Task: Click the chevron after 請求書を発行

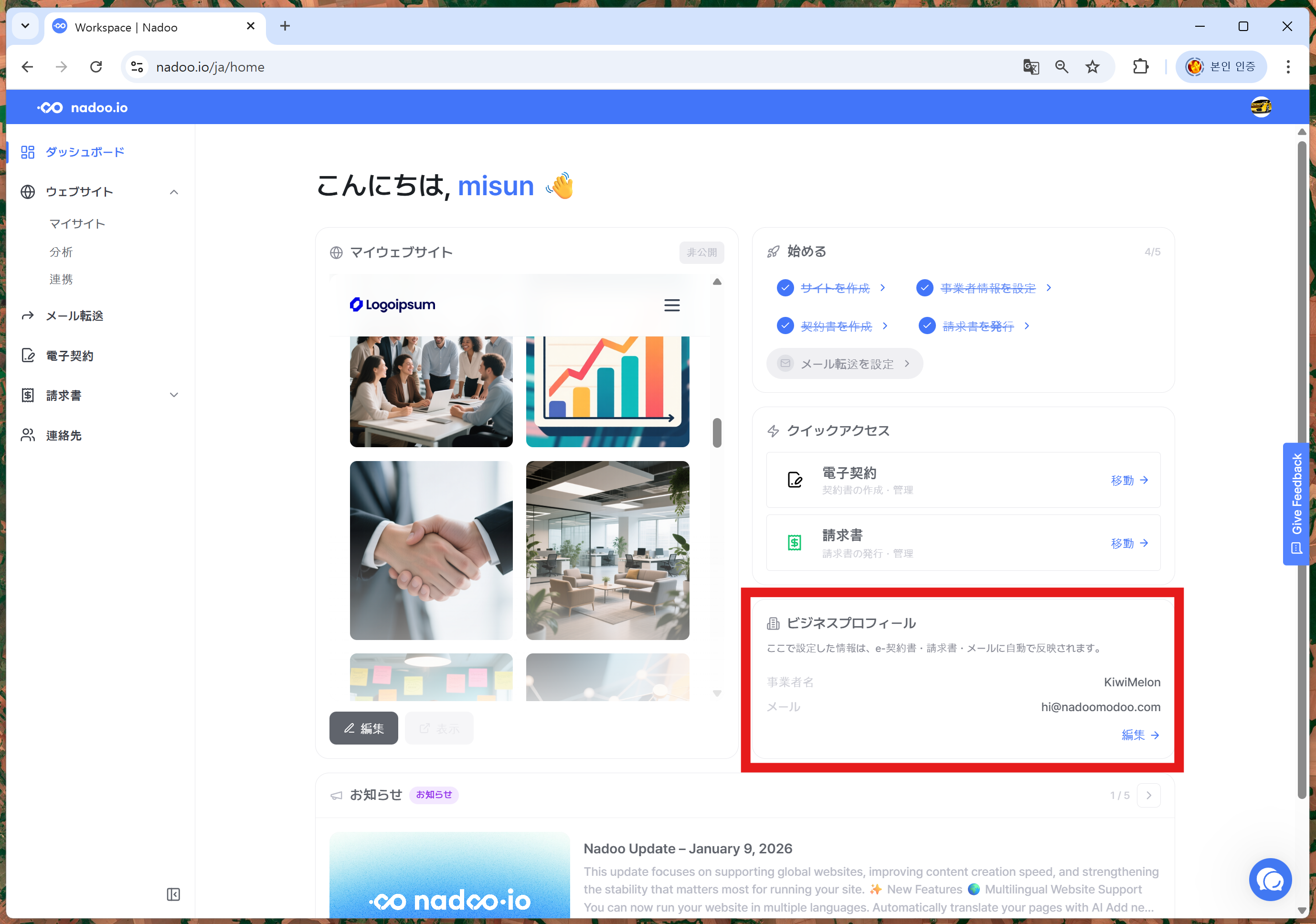Action: [1027, 326]
